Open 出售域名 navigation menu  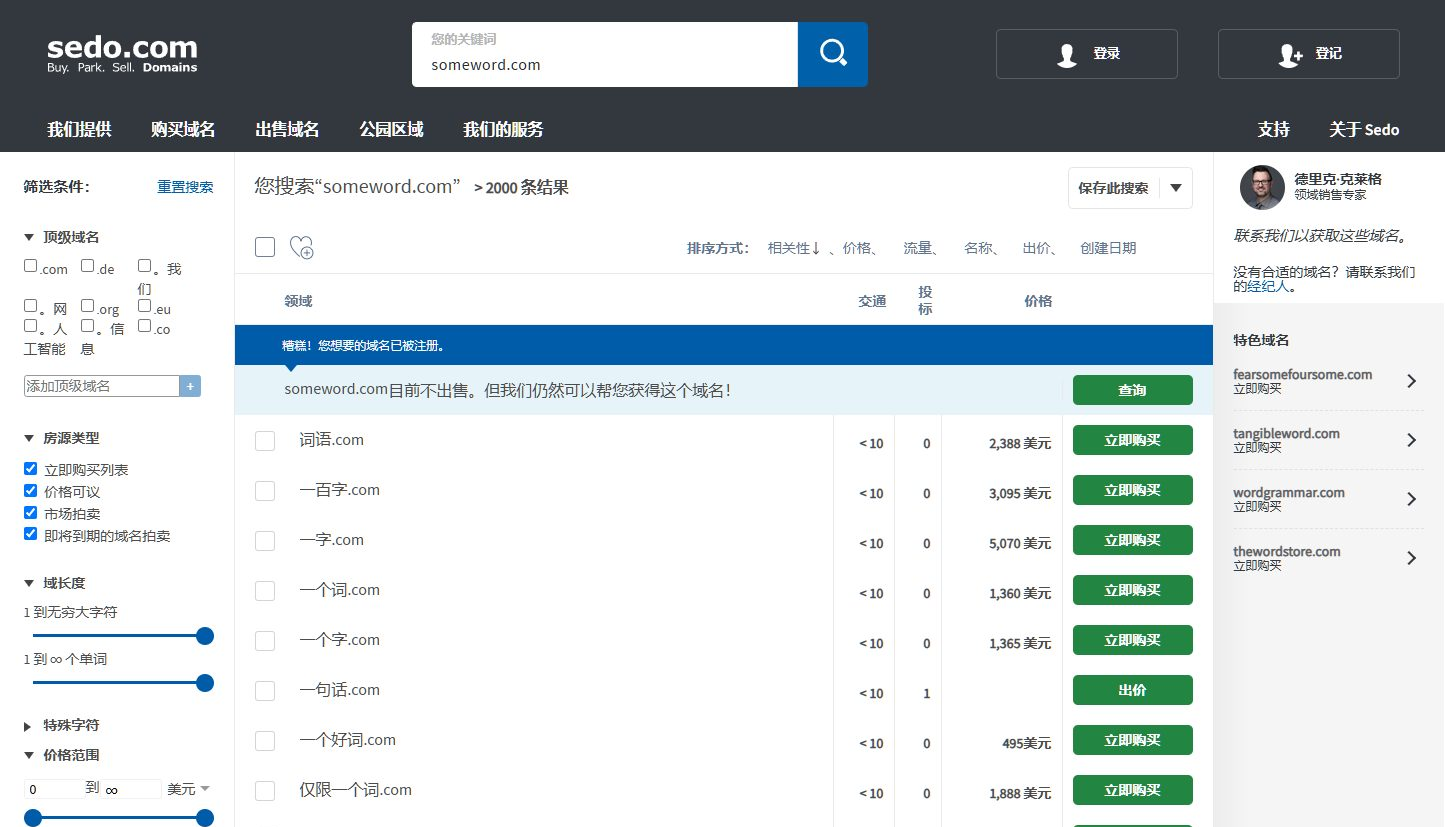pos(287,129)
